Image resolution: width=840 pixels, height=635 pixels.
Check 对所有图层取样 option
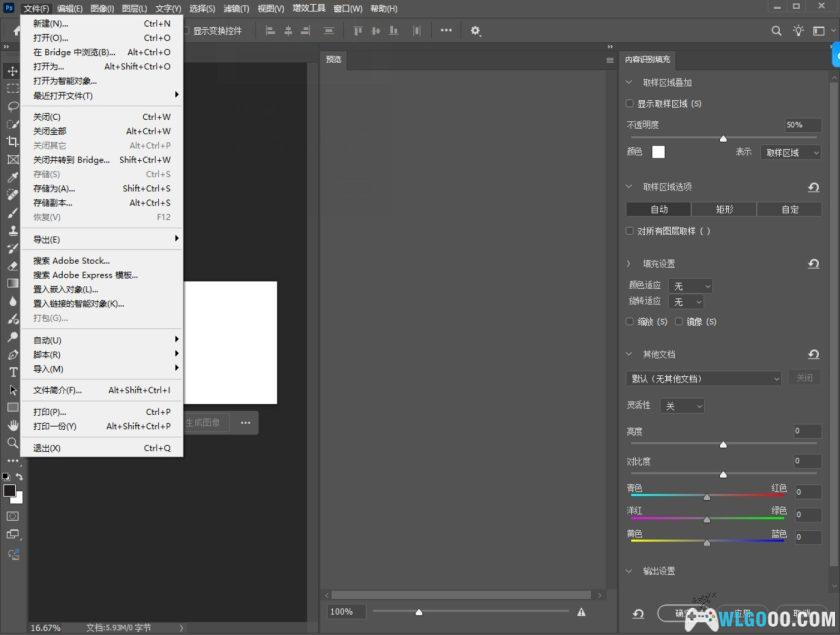tap(628, 231)
